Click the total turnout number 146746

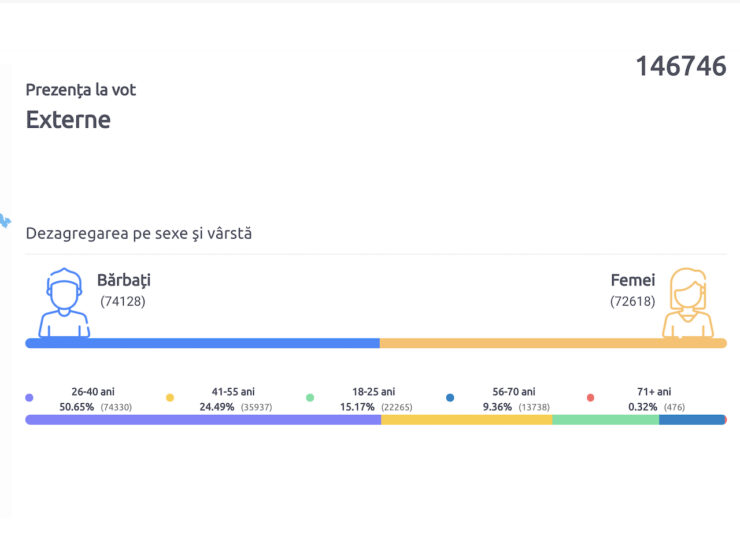coord(681,66)
